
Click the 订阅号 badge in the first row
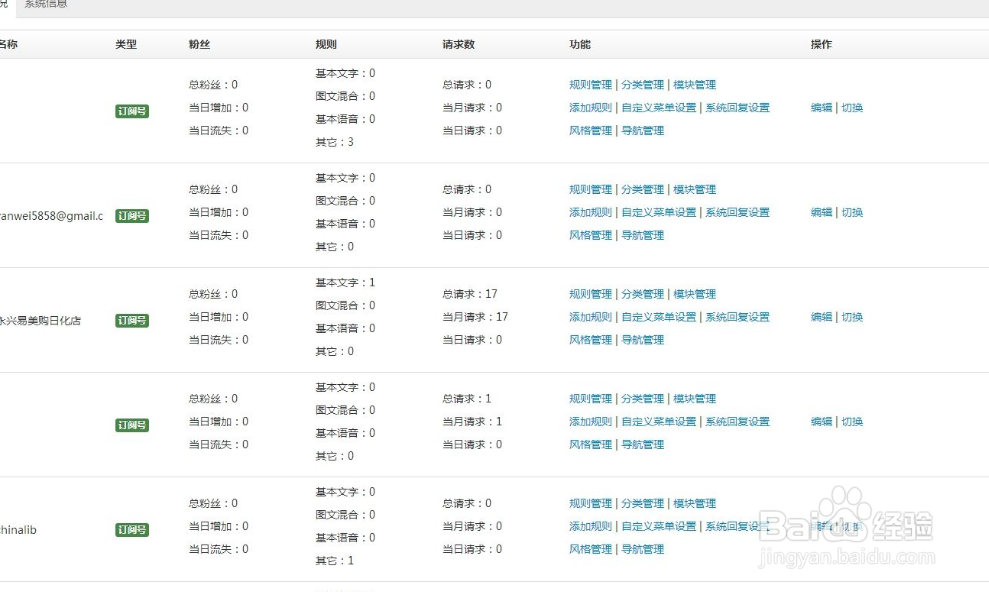click(131, 111)
